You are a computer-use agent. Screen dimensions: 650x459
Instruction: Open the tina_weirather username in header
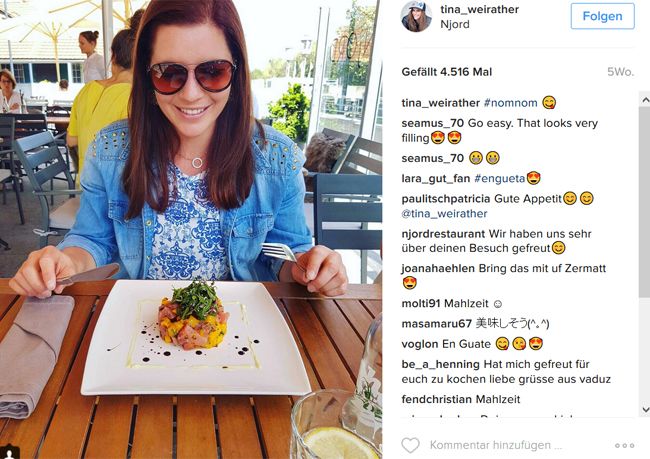tap(479, 9)
